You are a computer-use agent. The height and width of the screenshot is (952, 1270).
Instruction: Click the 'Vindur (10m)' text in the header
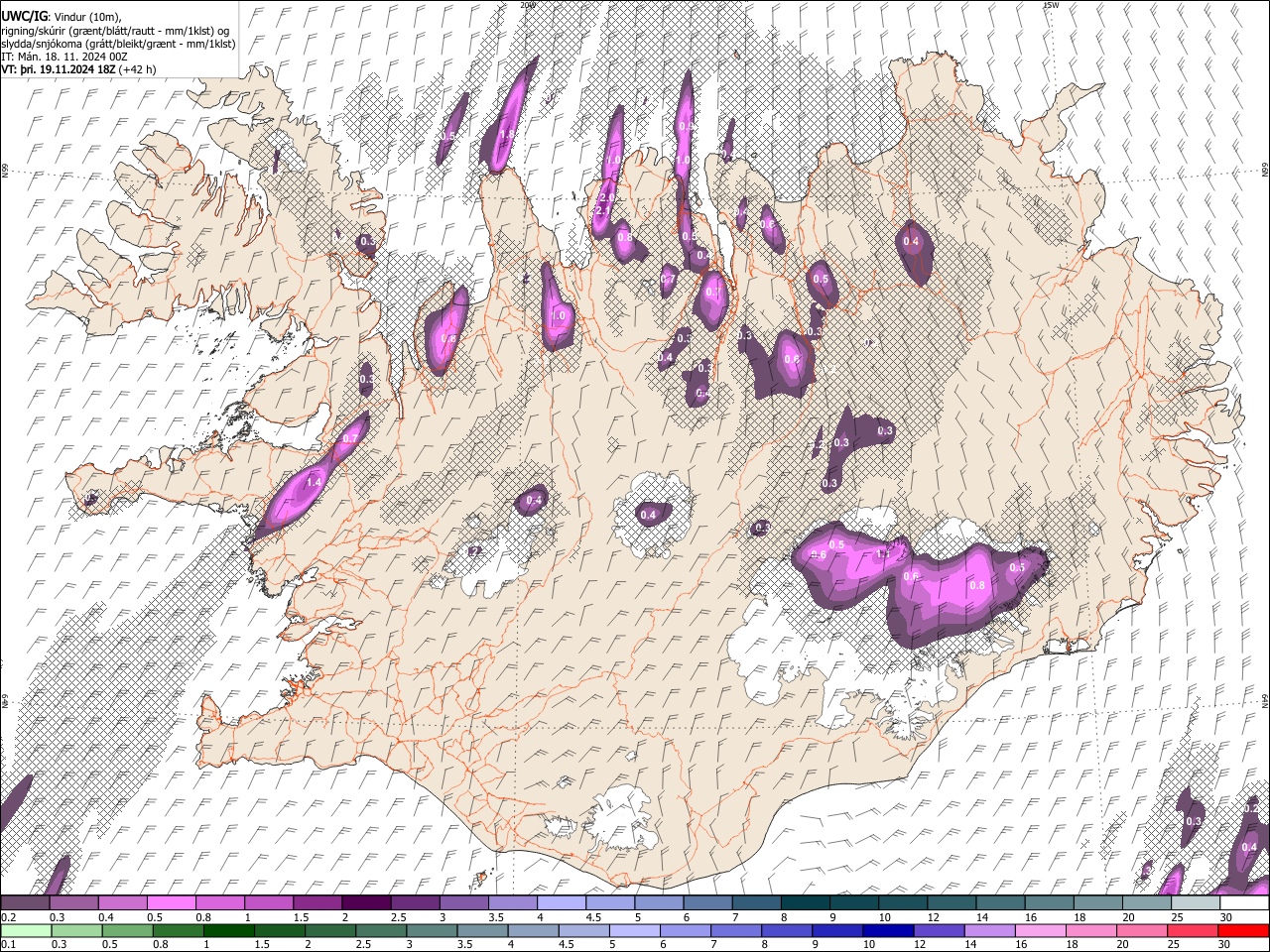pos(88,16)
